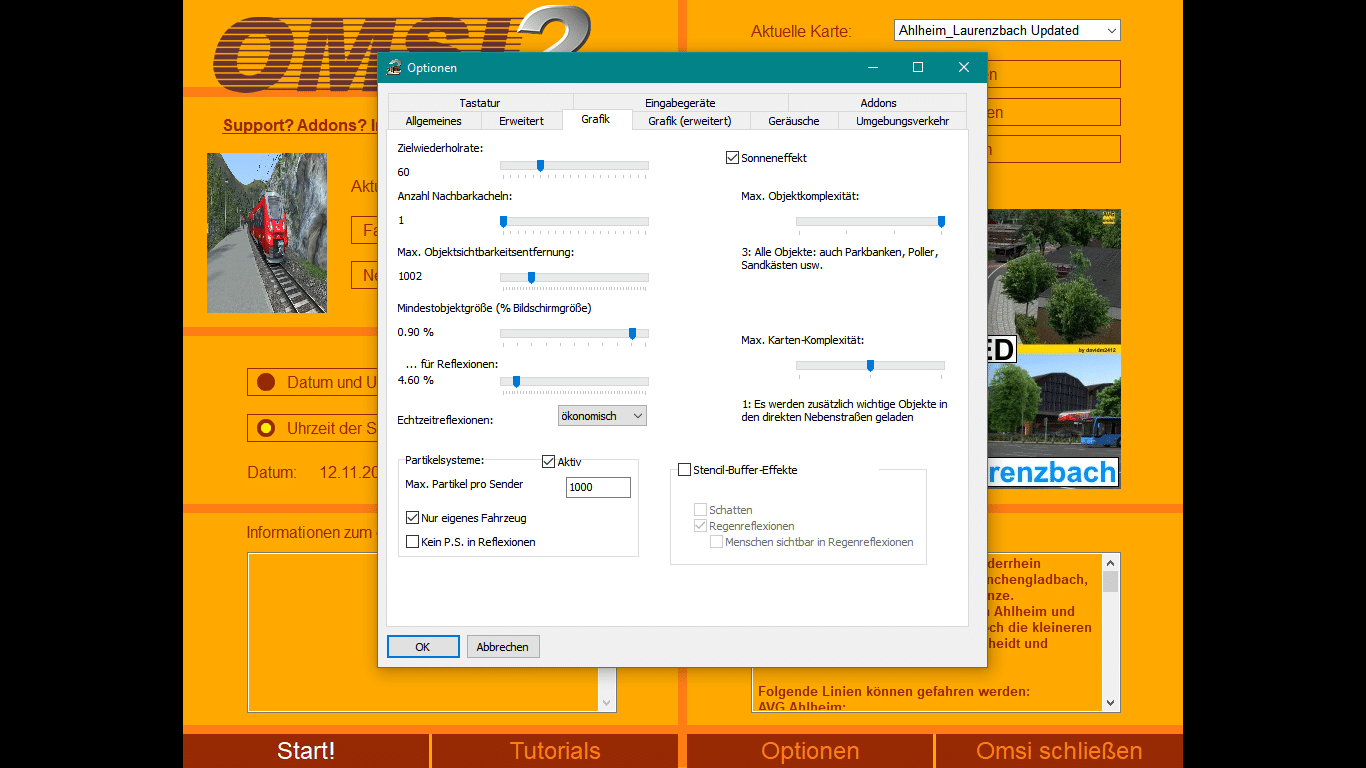Enable the Stencil-Buffer-Effekte checkbox
The width and height of the screenshot is (1366, 768).
pos(685,470)
